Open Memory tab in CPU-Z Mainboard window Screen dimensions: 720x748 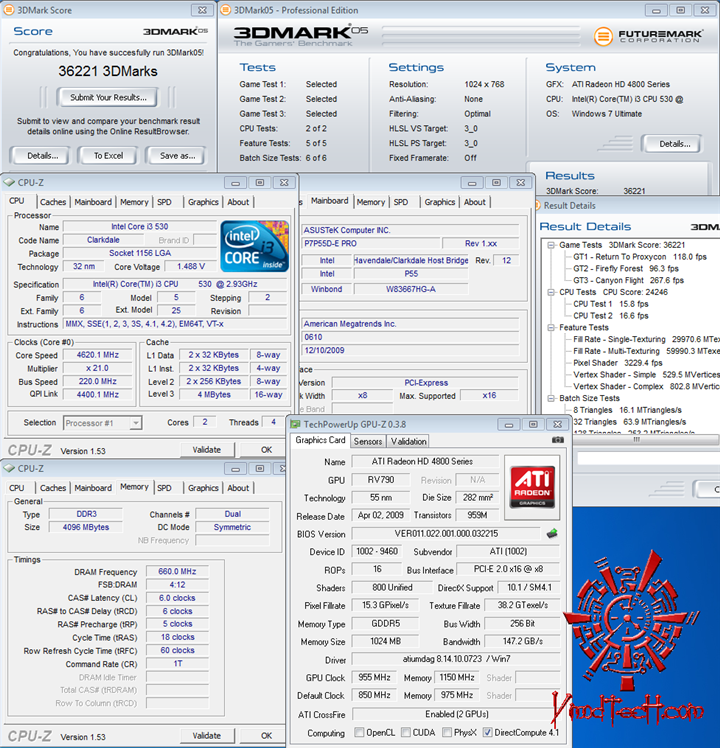click(x=371, y=202)
